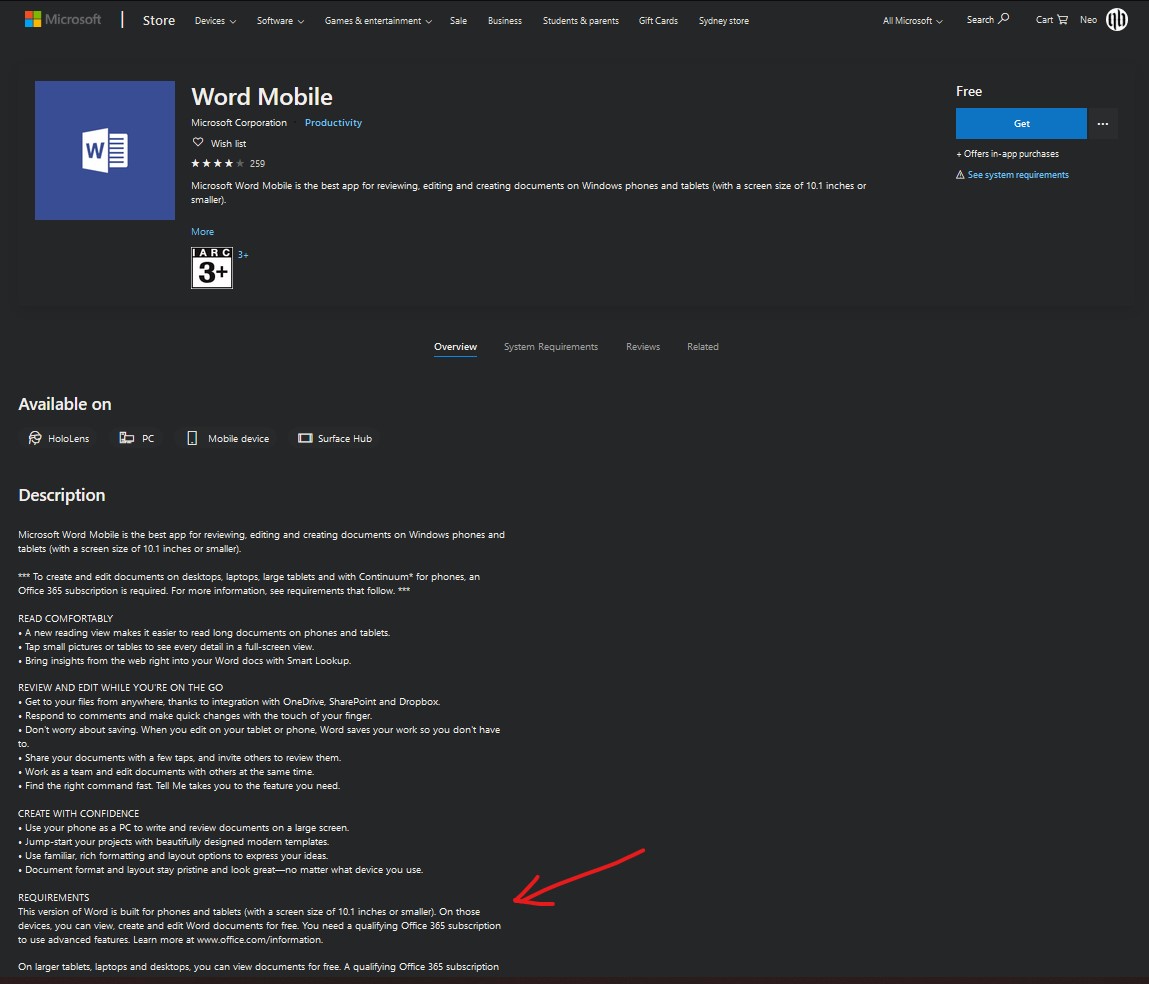Click the Neo account avatar
Image resolution: width=1149 pixels, height=984 pixels.
pos(1117,20)
